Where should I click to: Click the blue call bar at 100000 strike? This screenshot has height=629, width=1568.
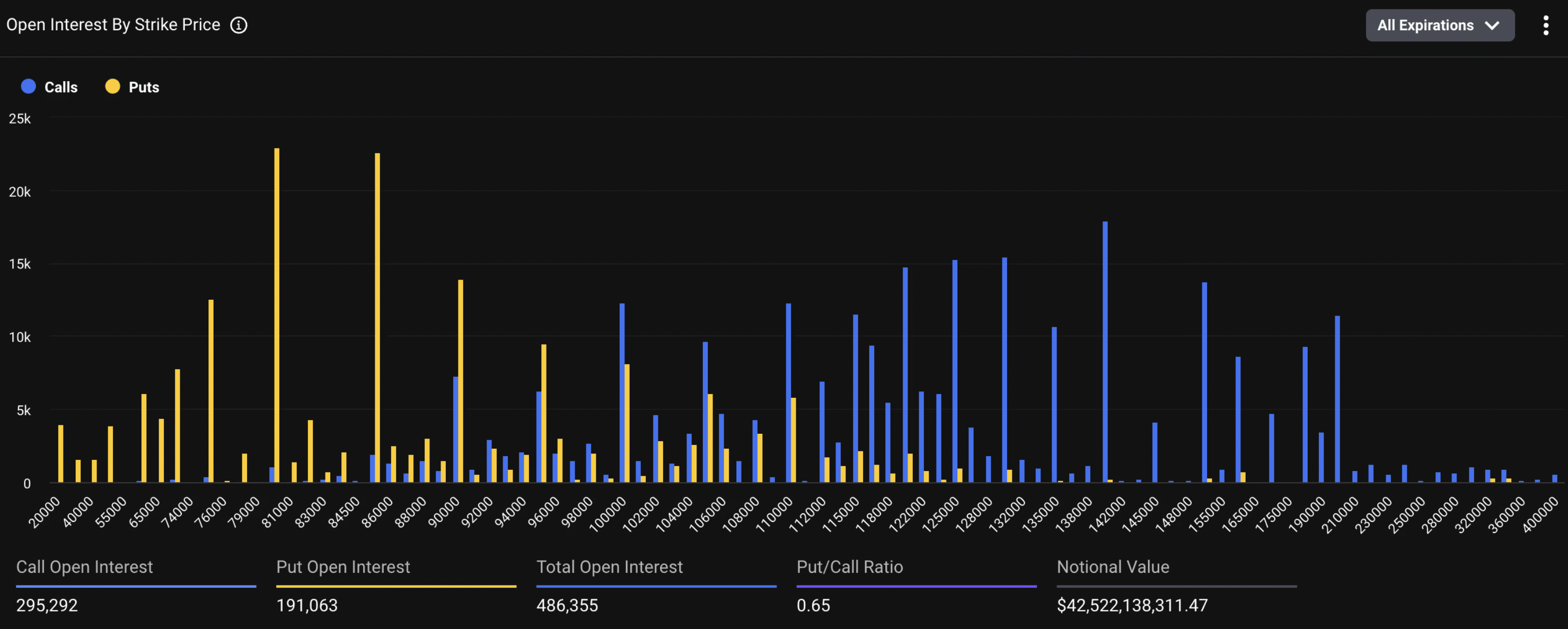pos(622,393)
